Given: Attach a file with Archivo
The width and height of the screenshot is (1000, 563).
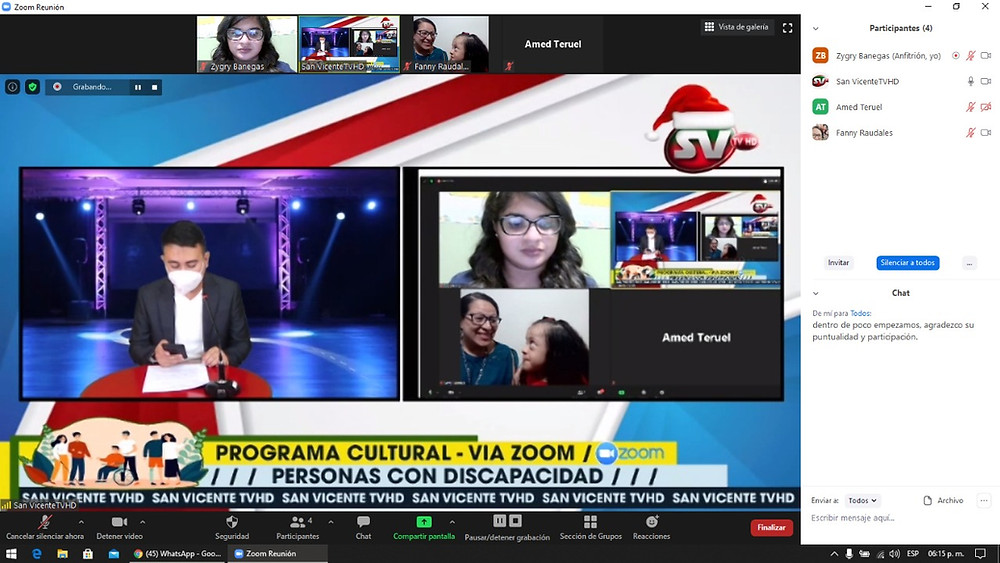Looking at the screenshot, I should click(943, 501).
